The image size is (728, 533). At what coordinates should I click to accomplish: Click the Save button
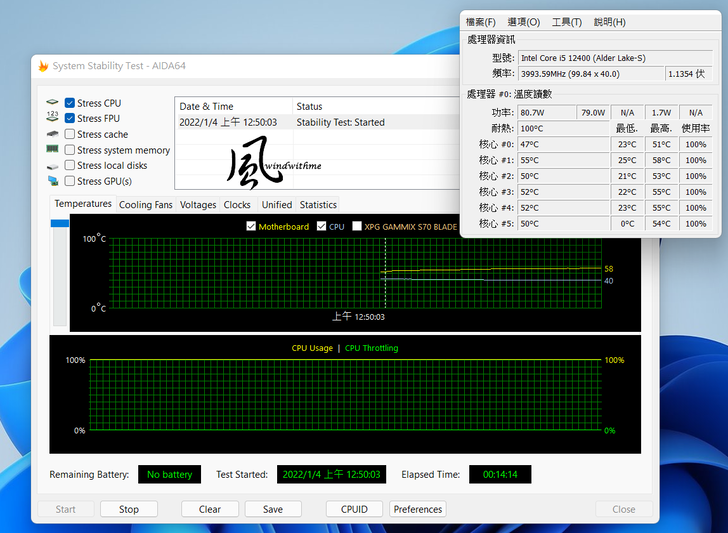[273, 509]
